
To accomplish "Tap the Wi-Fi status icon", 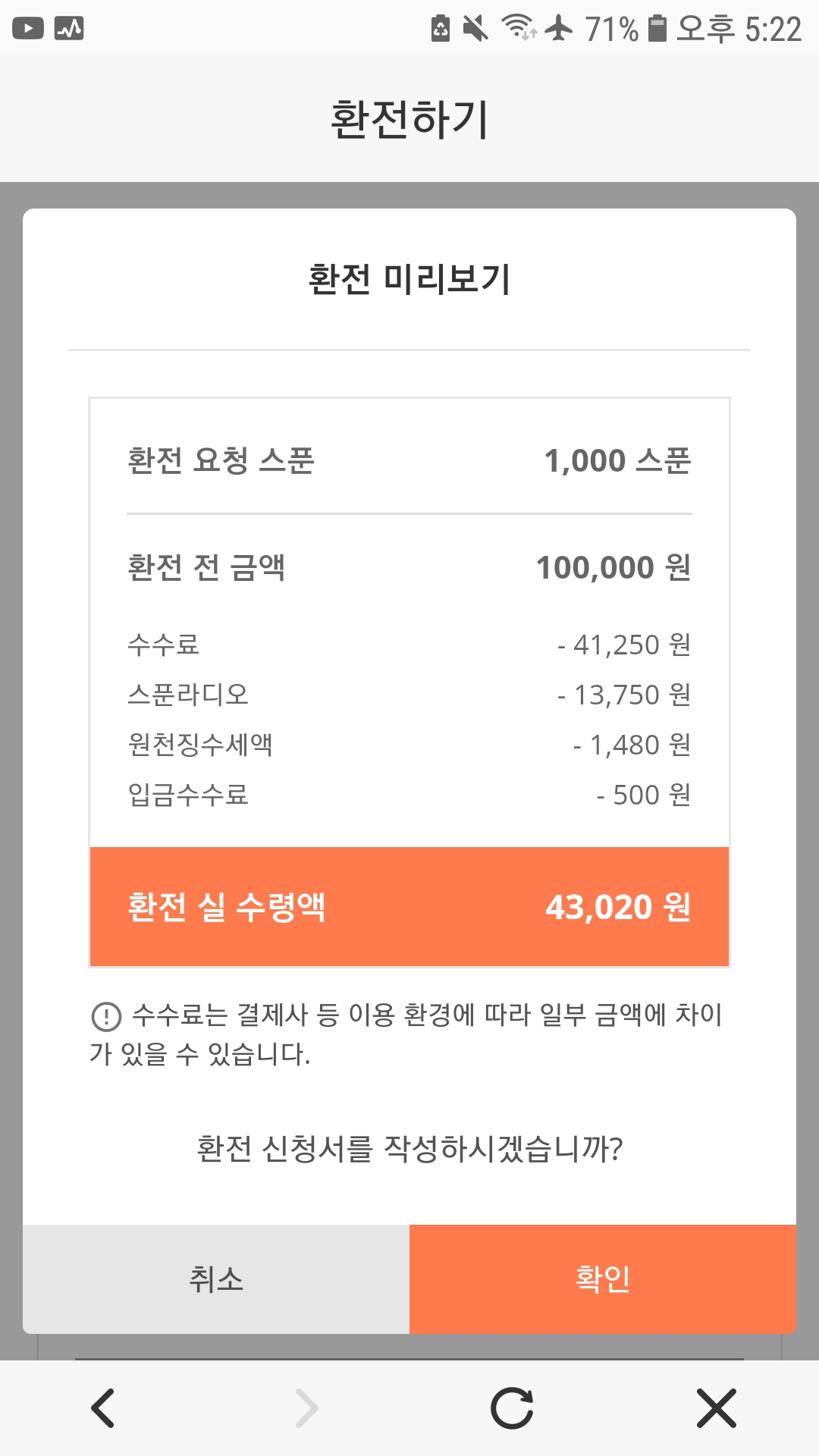I will [519, 27].
